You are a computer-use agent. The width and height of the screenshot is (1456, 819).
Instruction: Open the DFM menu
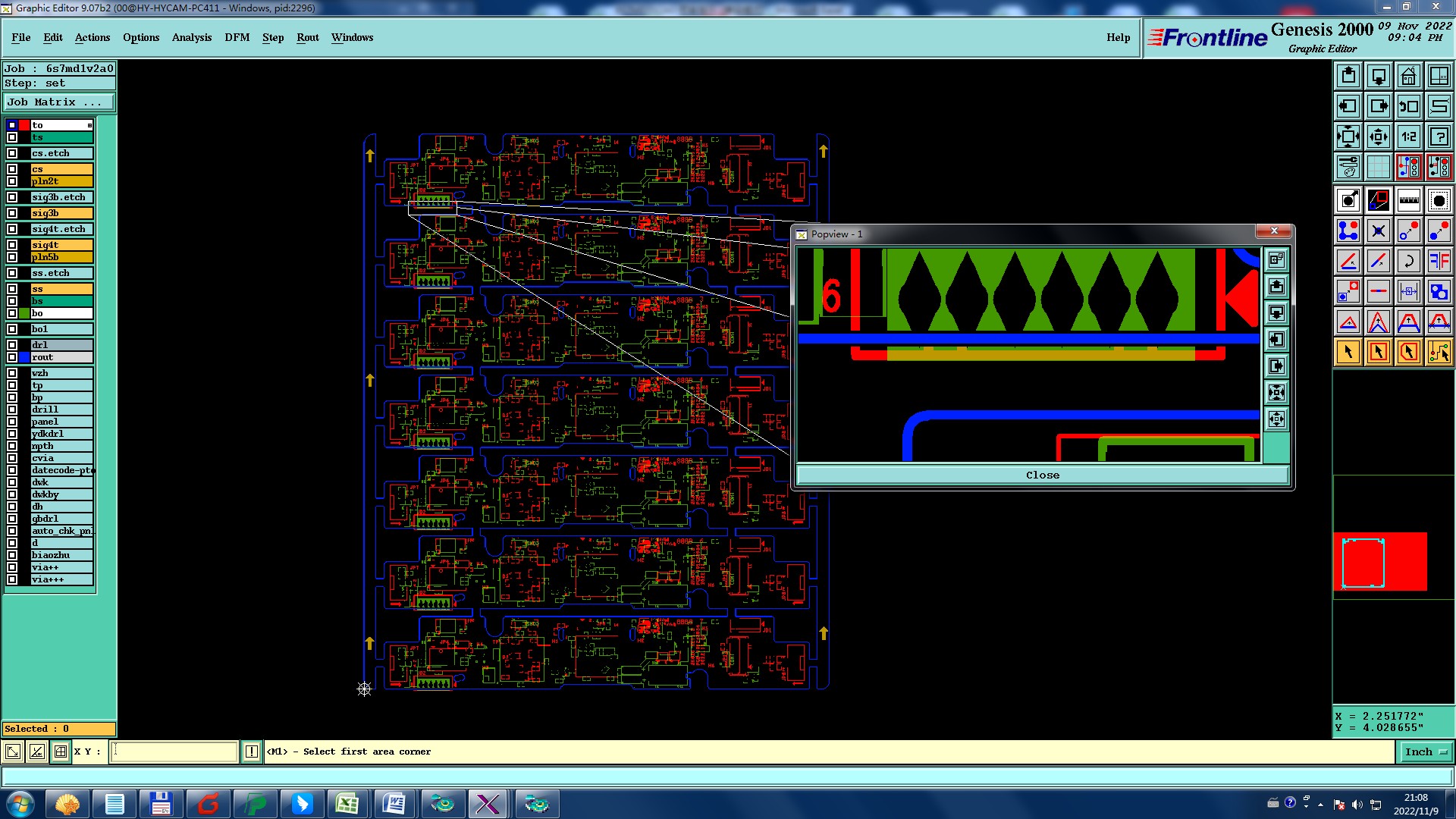tap(237, 37)
